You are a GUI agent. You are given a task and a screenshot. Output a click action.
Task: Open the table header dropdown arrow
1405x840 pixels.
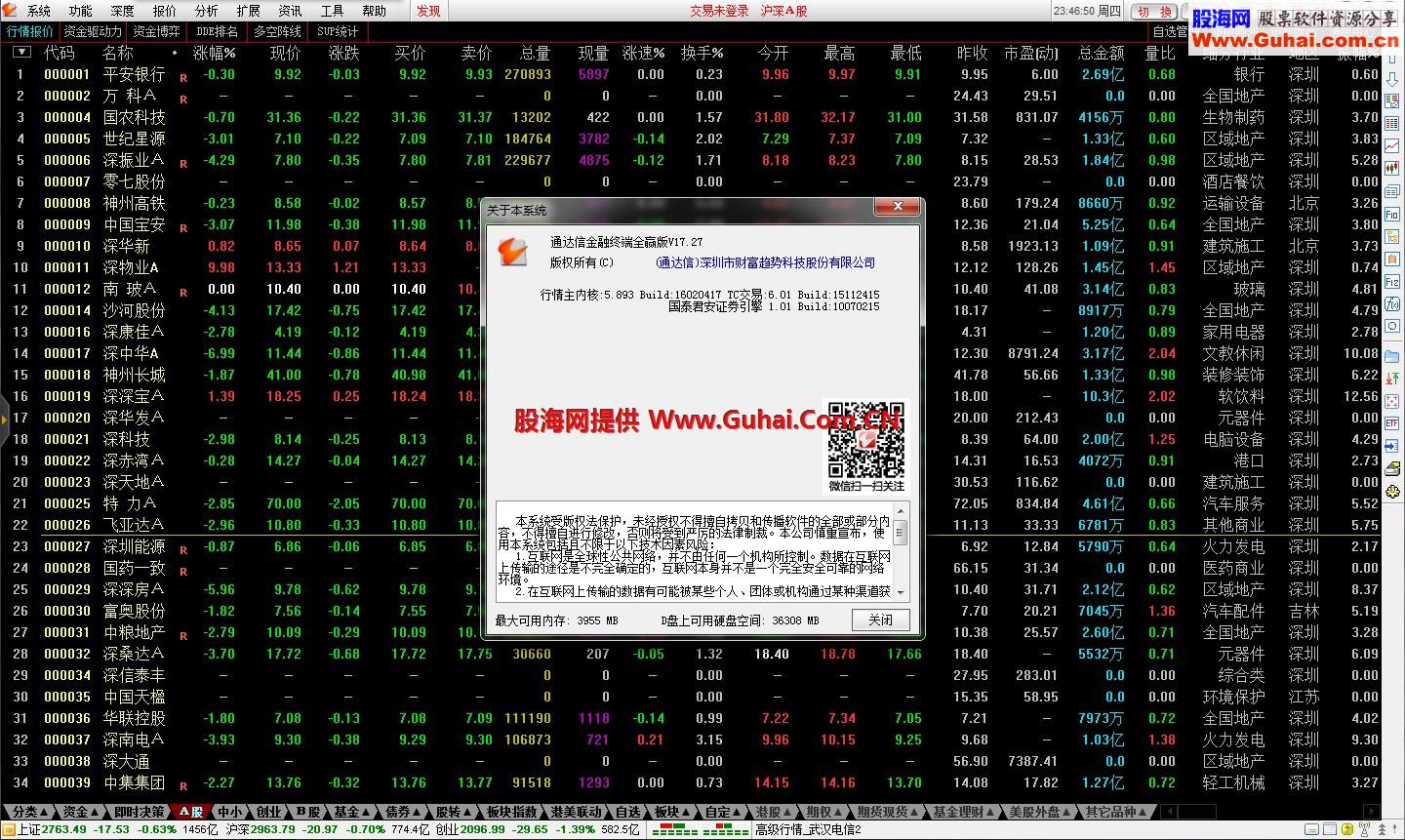21,52
